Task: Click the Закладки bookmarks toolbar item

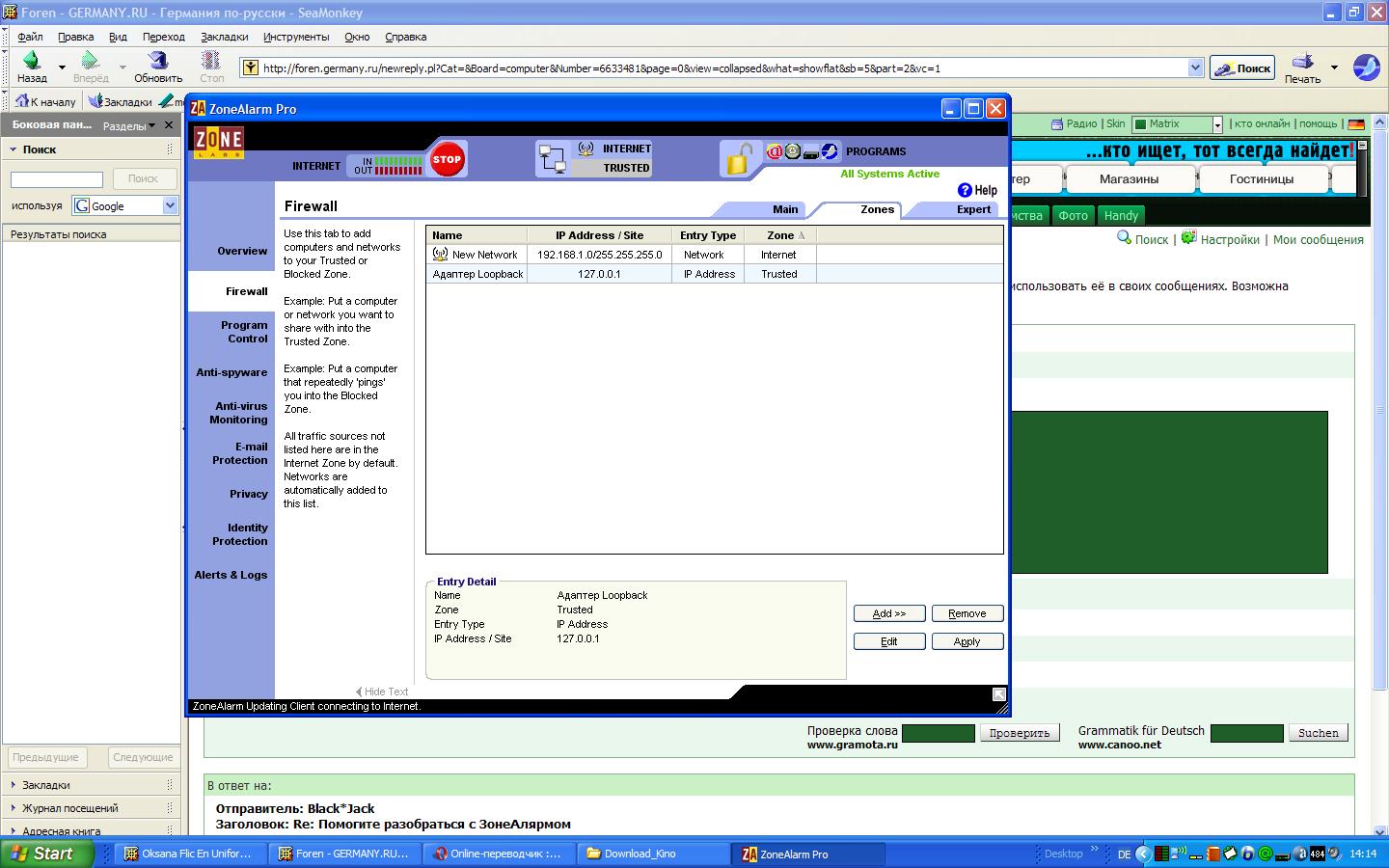Action: tap(120, 101)
